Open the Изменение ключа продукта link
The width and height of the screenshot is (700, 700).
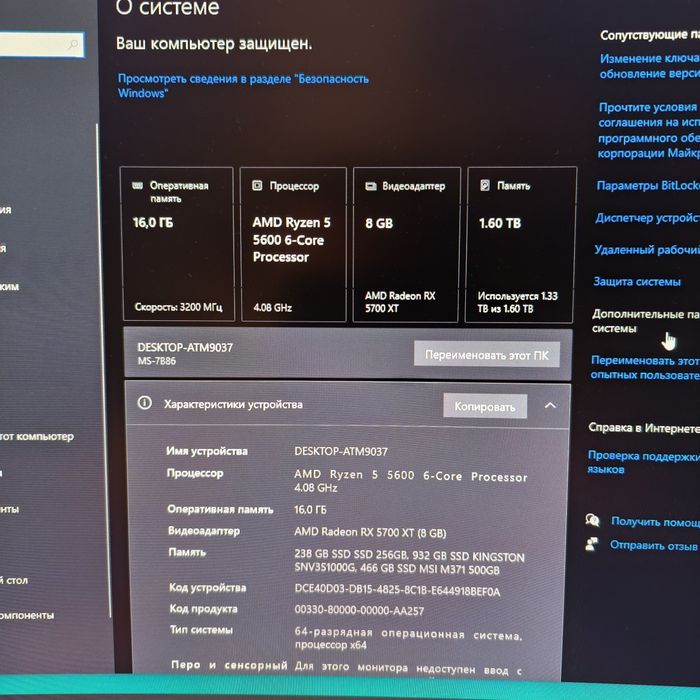coord(650,66)
